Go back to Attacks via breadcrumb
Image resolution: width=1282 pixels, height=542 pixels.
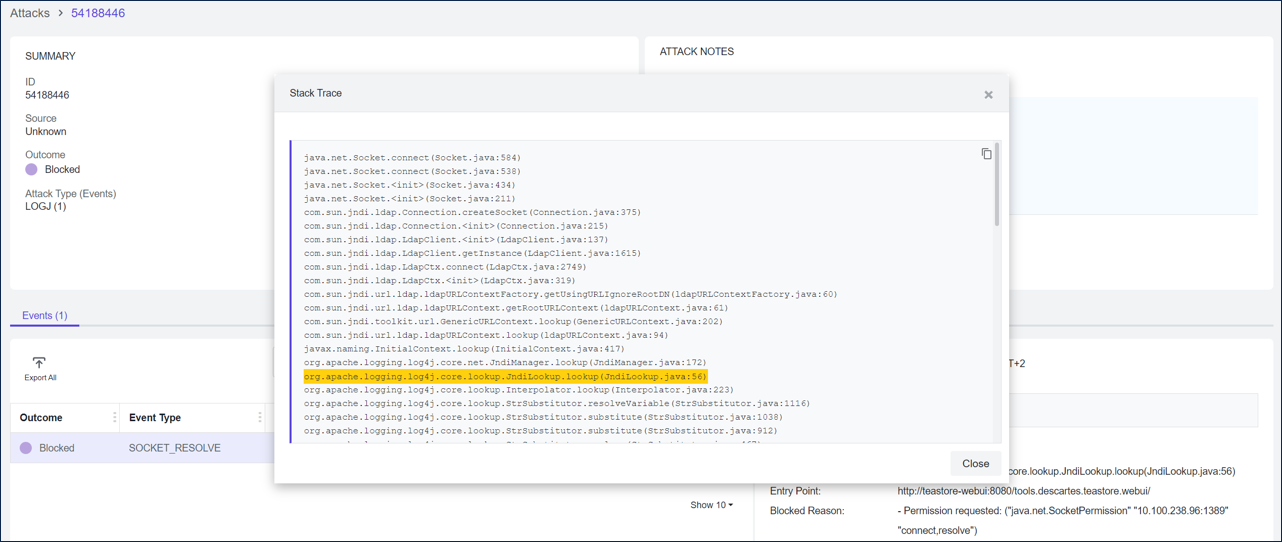click(30, 13)
